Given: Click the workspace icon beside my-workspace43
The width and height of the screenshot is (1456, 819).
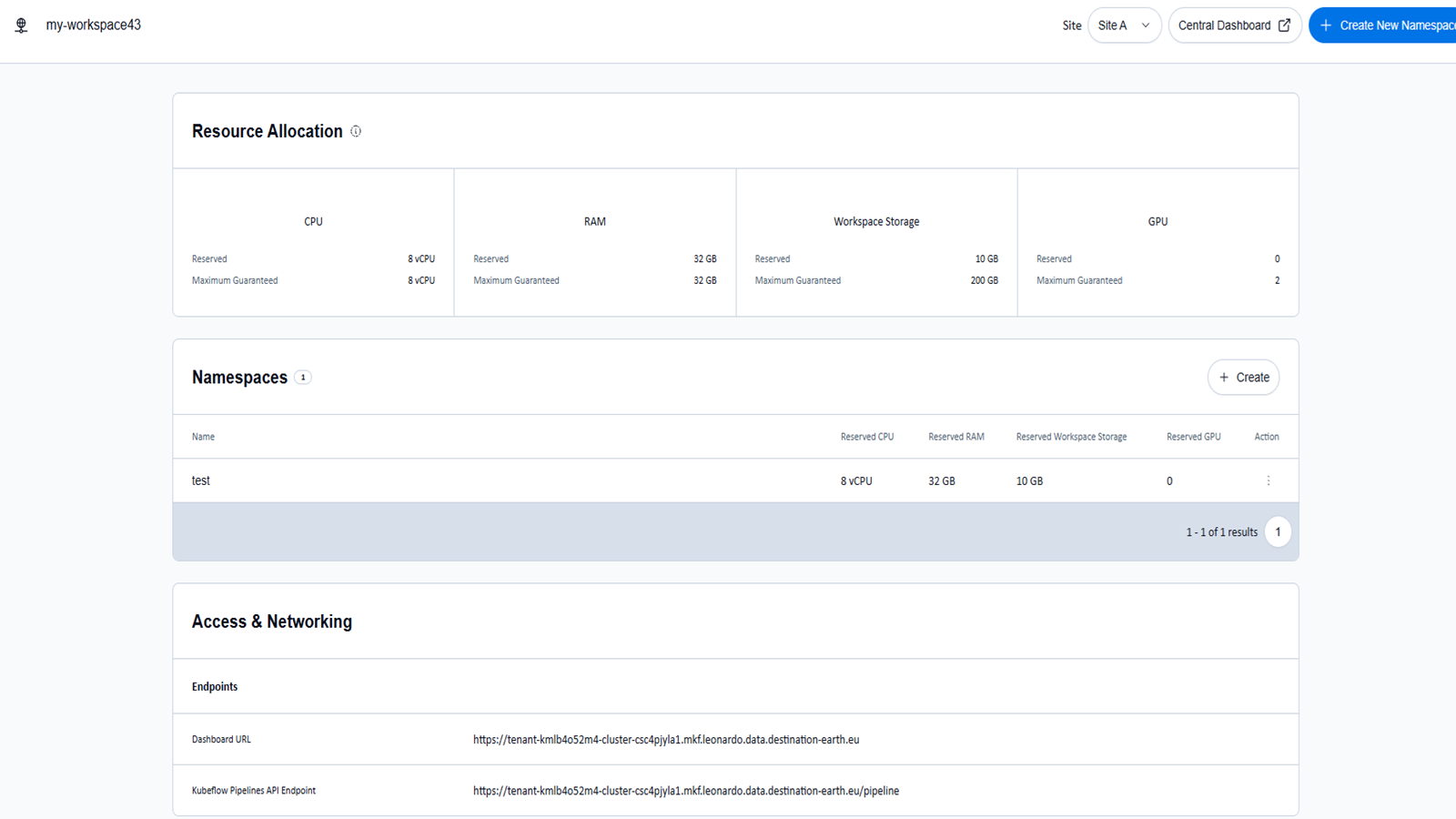Looking at the screenshot, I should coord(21,25).
